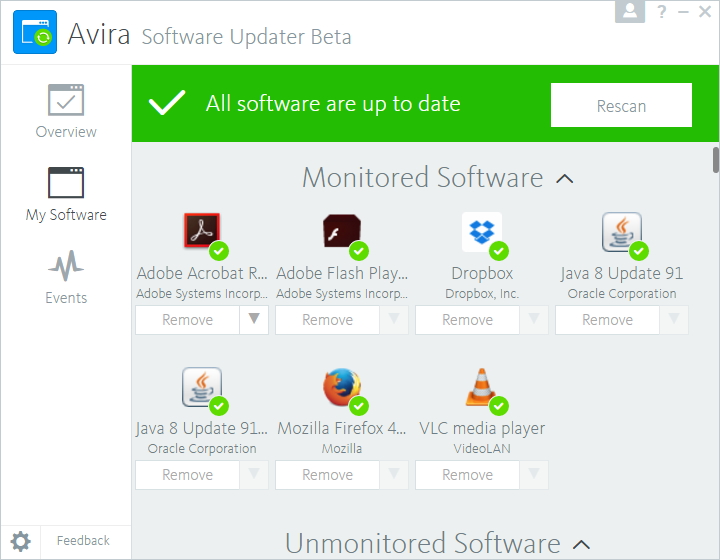Click "Oracle Corporation" under first-row Java
The width and height of the screenshot is (720, 560).
622,293
